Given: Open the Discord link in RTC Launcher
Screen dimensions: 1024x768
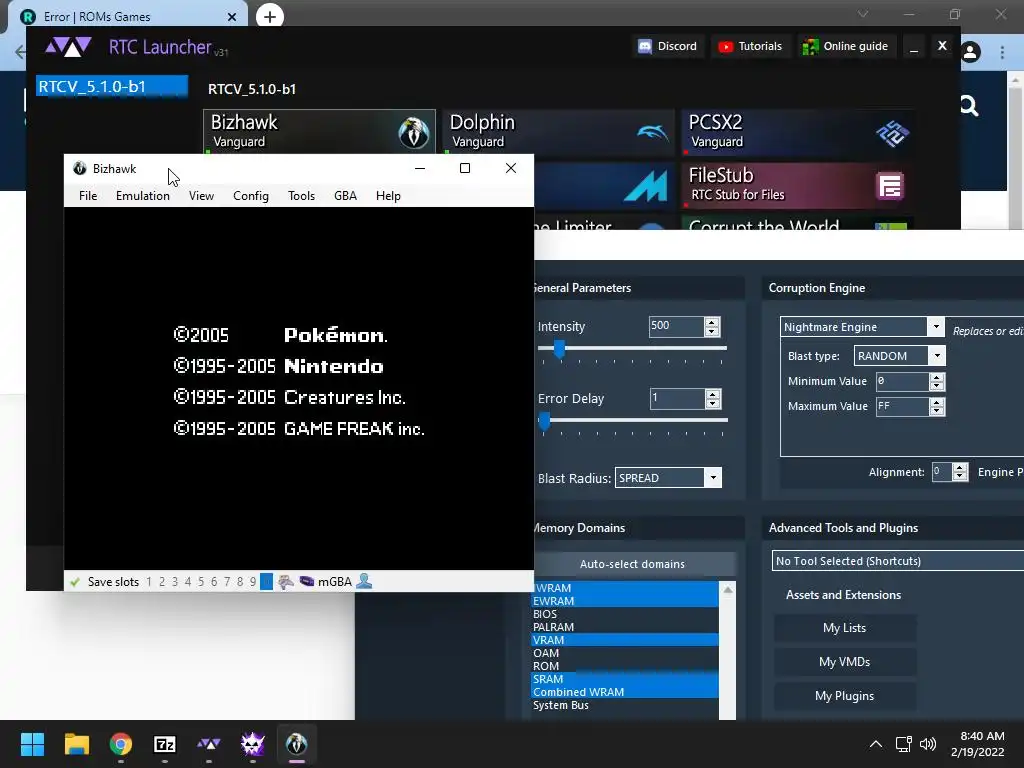Looking at the screenshot, I should click(667, 46).
